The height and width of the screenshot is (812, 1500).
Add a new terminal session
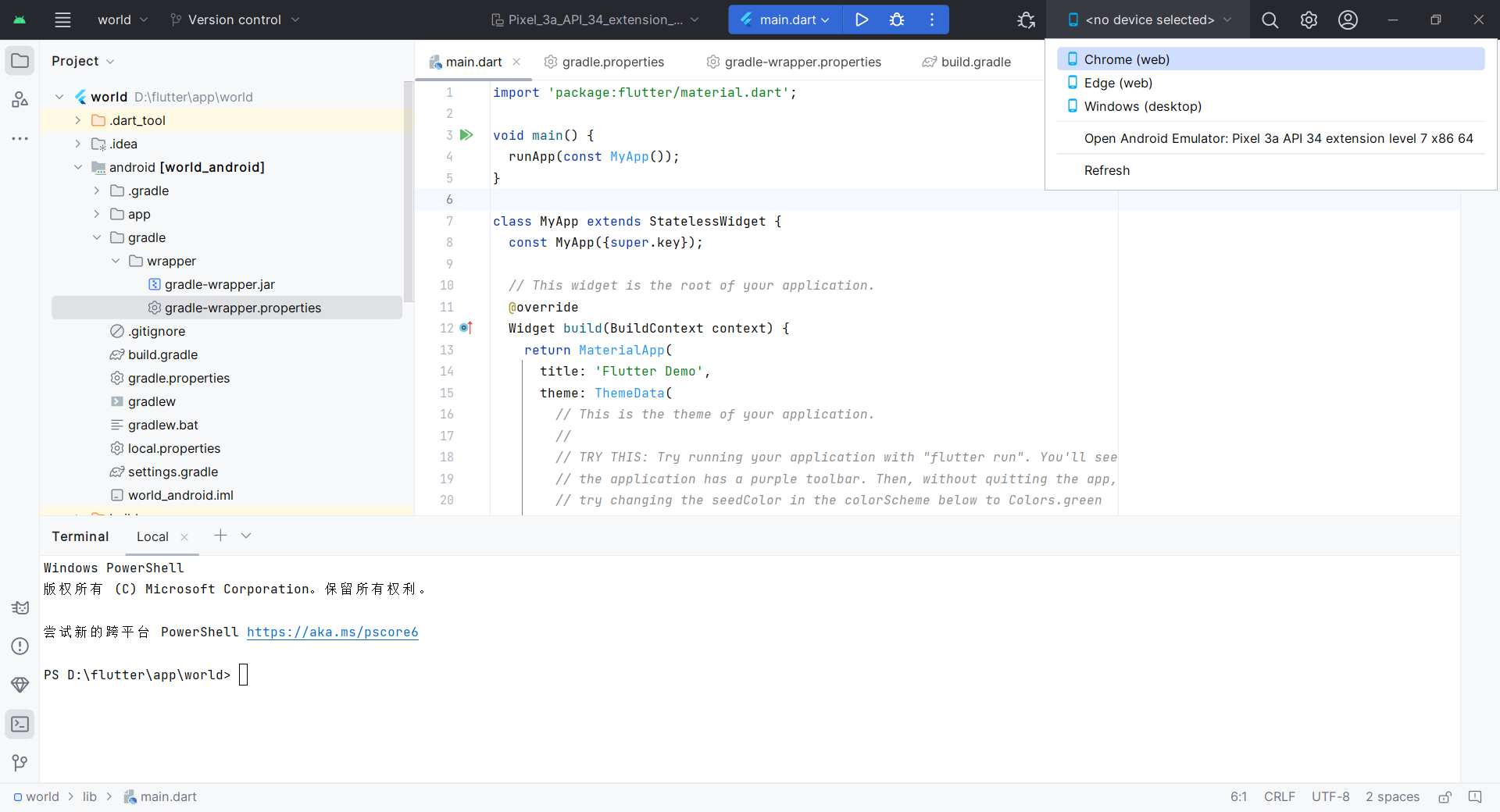220,536
